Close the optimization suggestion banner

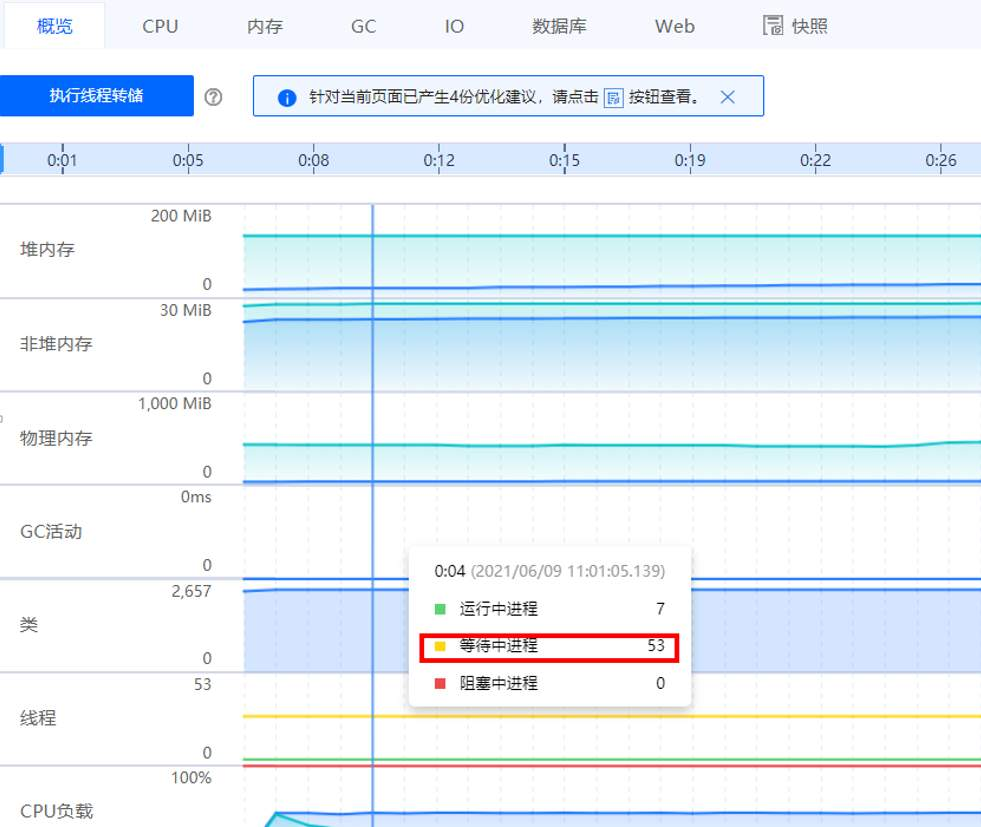coord(728,97)
